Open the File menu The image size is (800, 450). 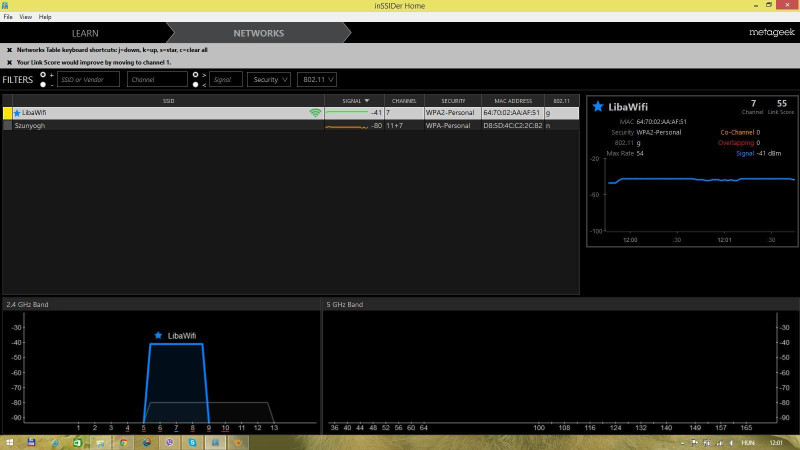[8, 17]
